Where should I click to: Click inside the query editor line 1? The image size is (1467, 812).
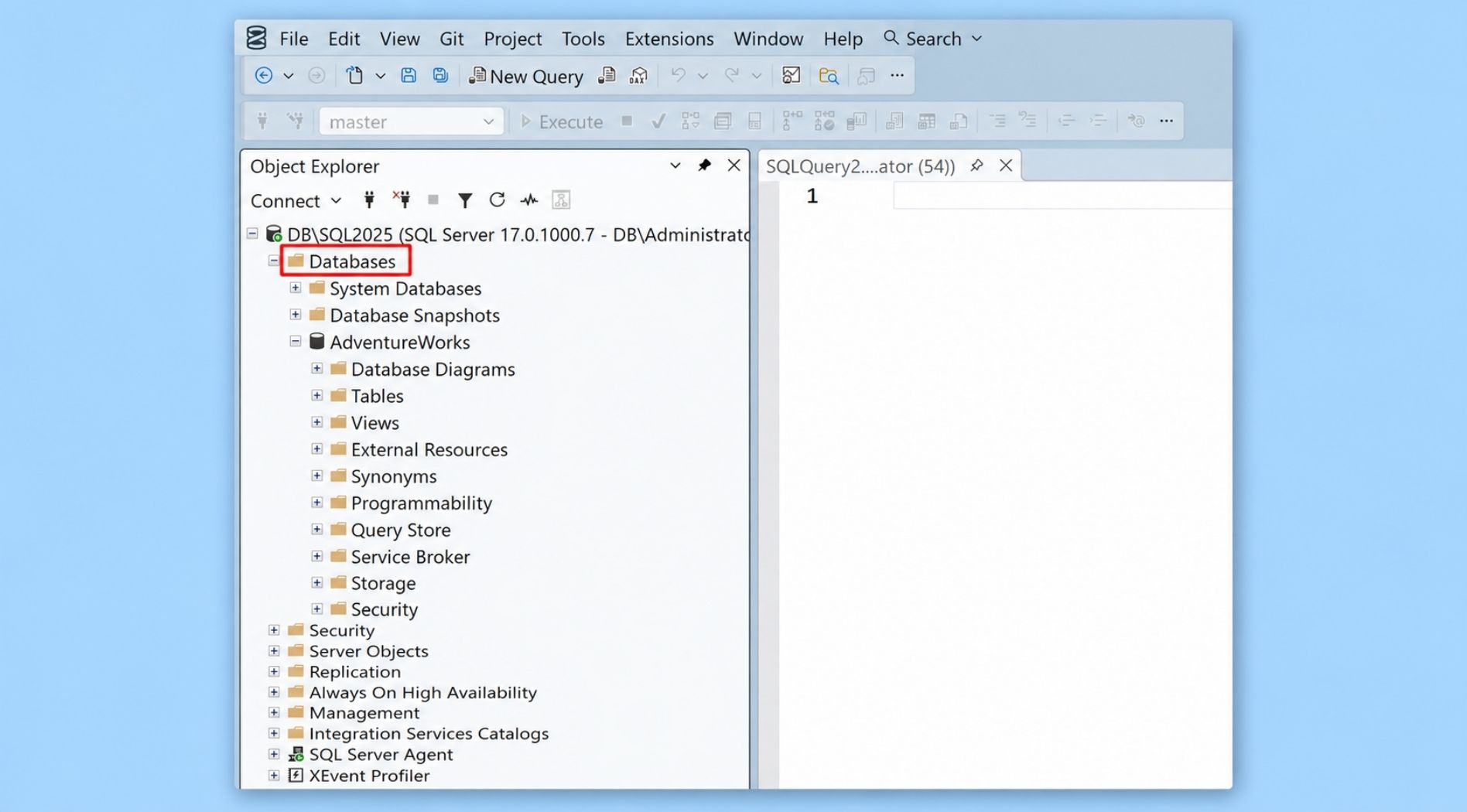coord(1062,196)
